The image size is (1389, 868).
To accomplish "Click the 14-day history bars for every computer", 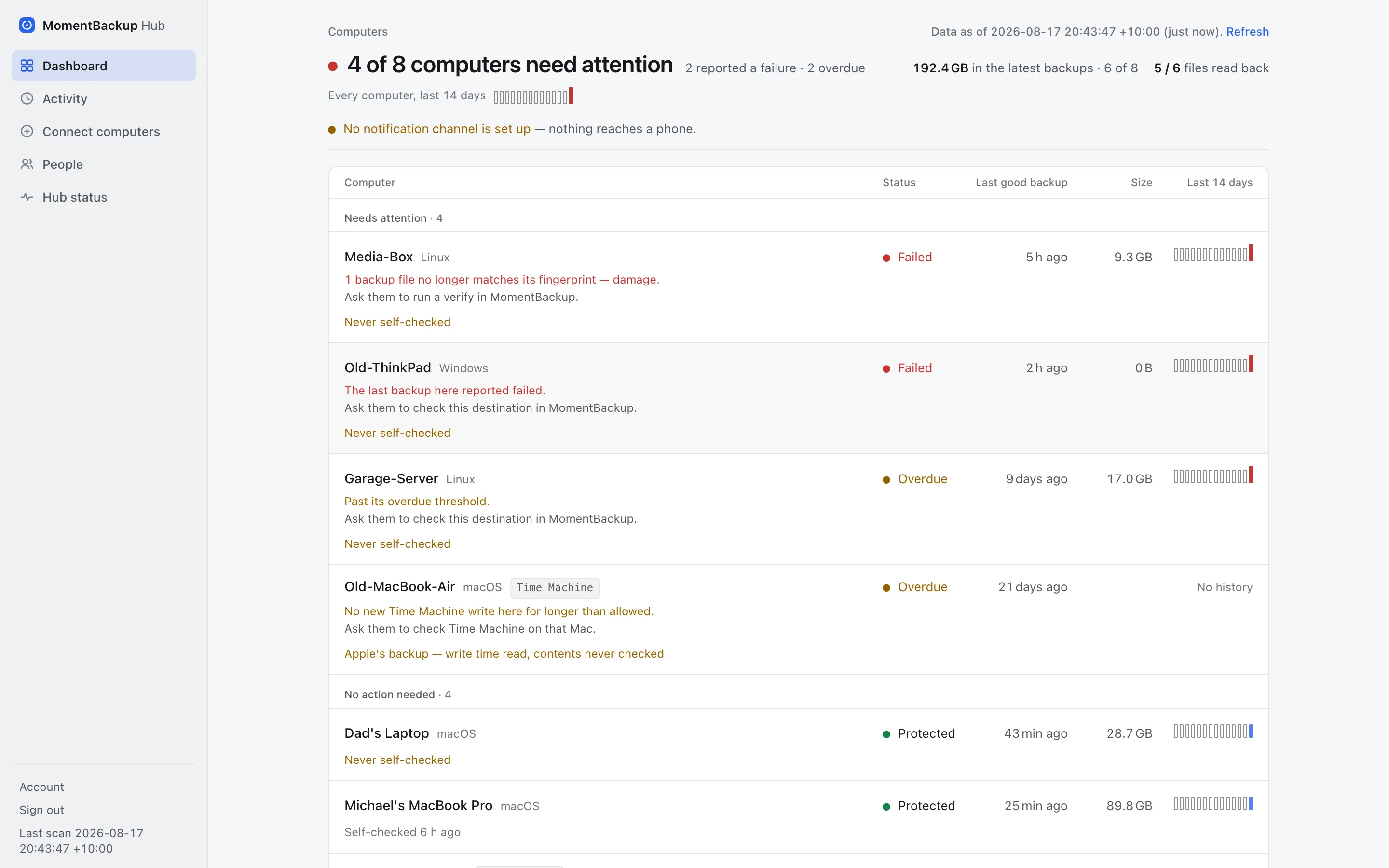I will [x=533, y=96].
